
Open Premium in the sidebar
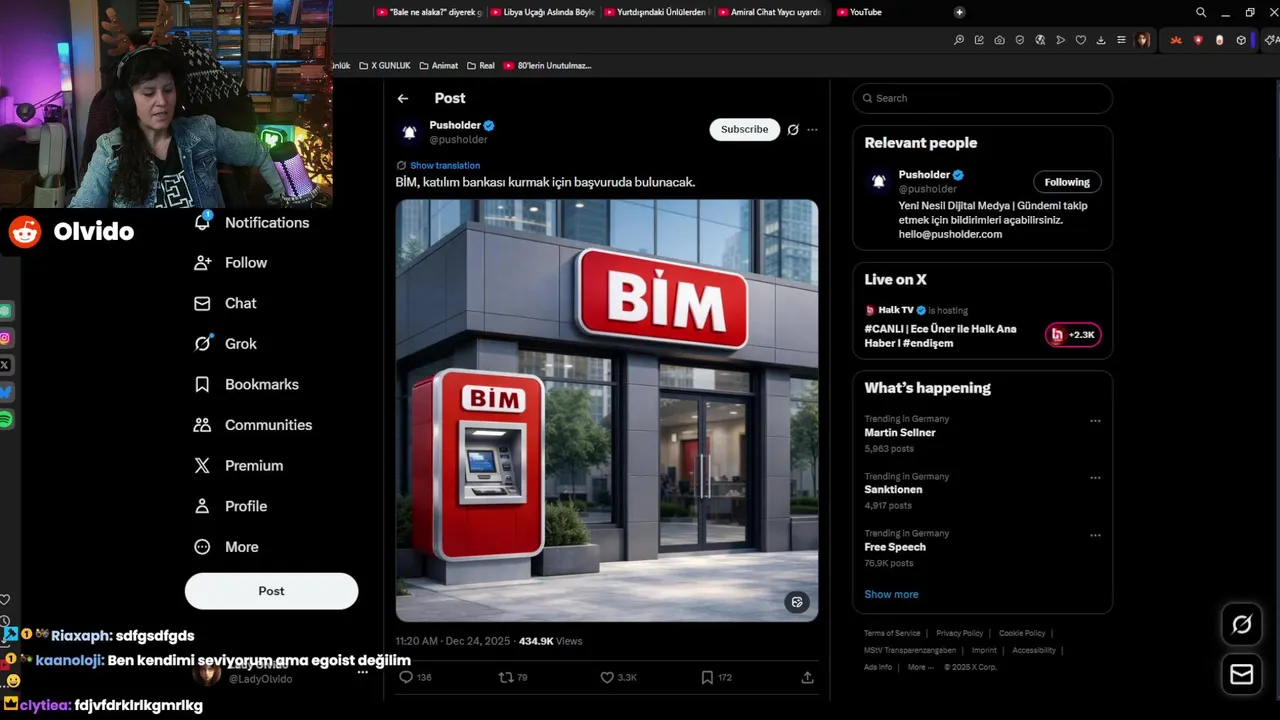239,465
